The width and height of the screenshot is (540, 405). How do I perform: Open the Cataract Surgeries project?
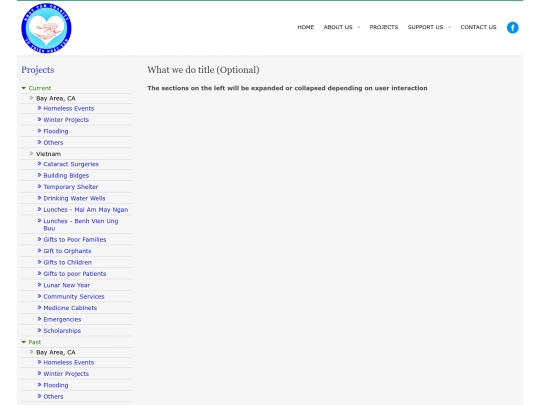[x=71, y=164]
